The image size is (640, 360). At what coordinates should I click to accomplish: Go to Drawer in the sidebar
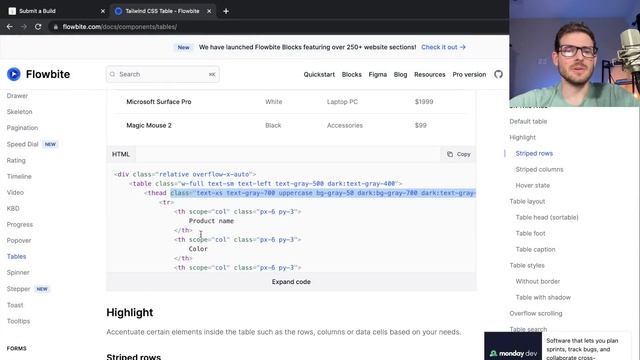point(17,96)
